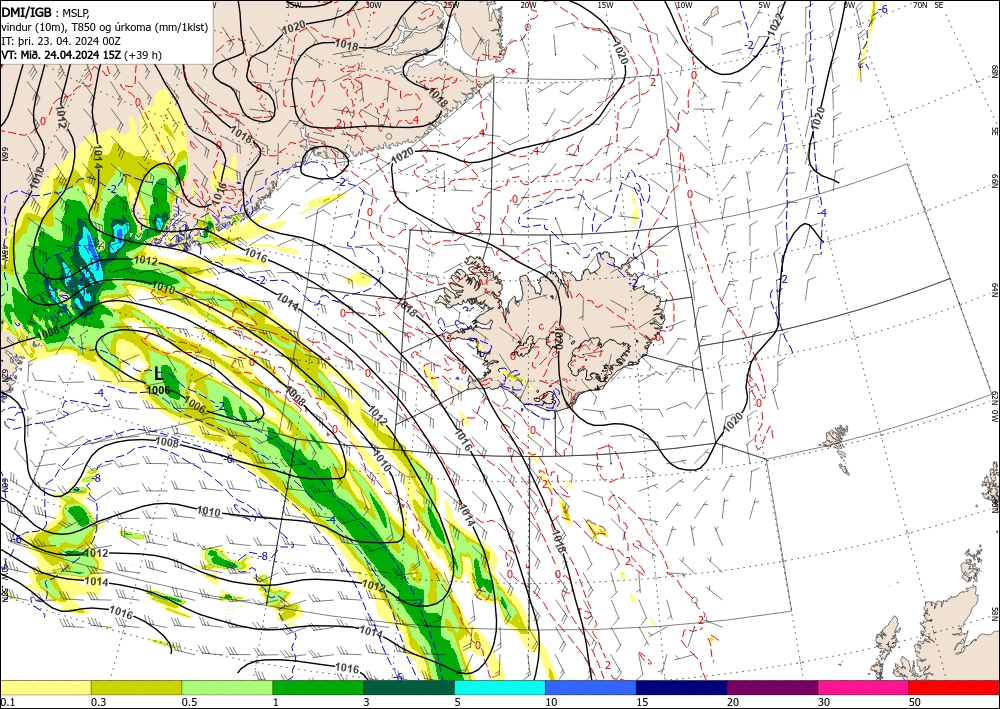Viewport: 1000px width, 709px height.
Task: Click the '20W' longitude label
Action: coord(528,5)
